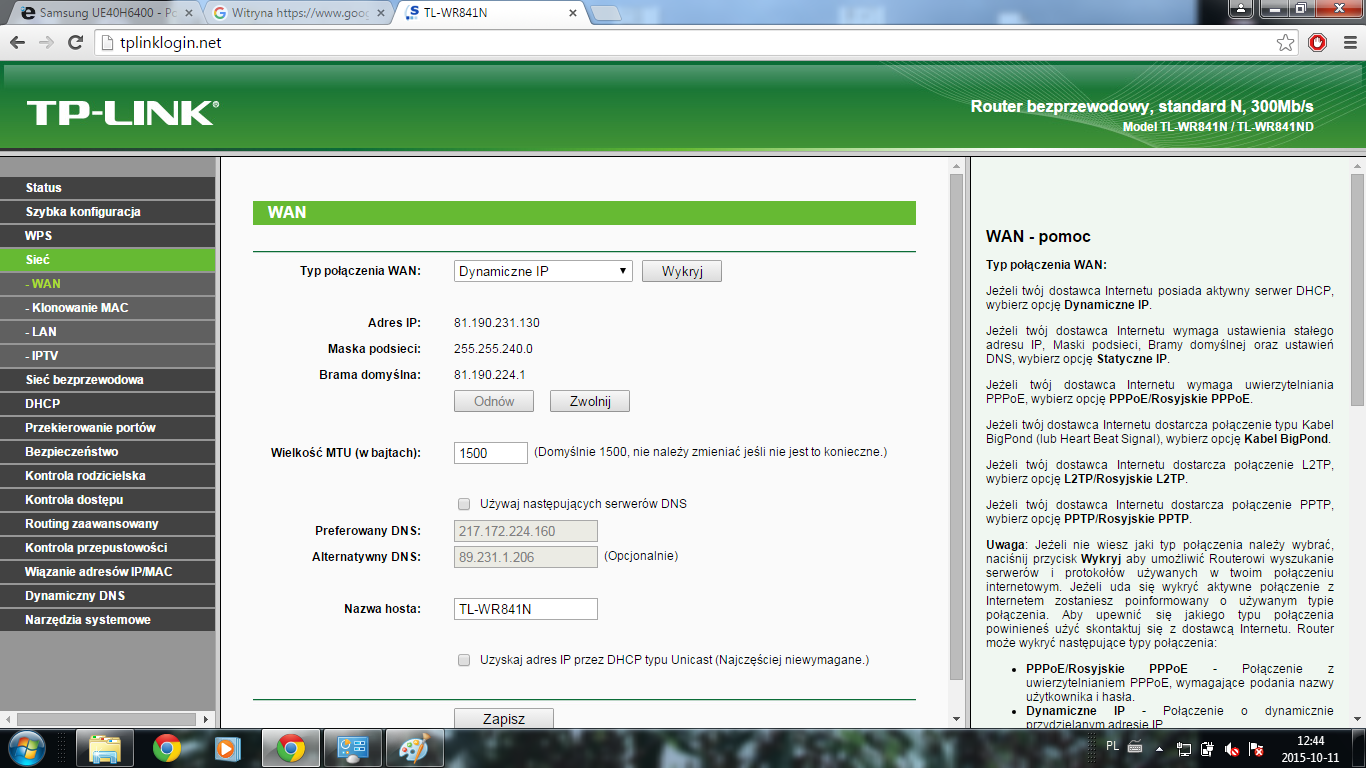
Task: Click the Odnów button
Action: [494, 401]
